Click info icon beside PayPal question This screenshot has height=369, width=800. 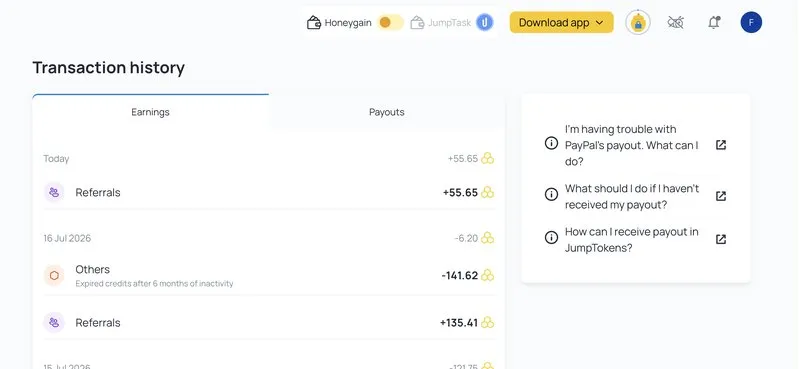click(551, 143)
